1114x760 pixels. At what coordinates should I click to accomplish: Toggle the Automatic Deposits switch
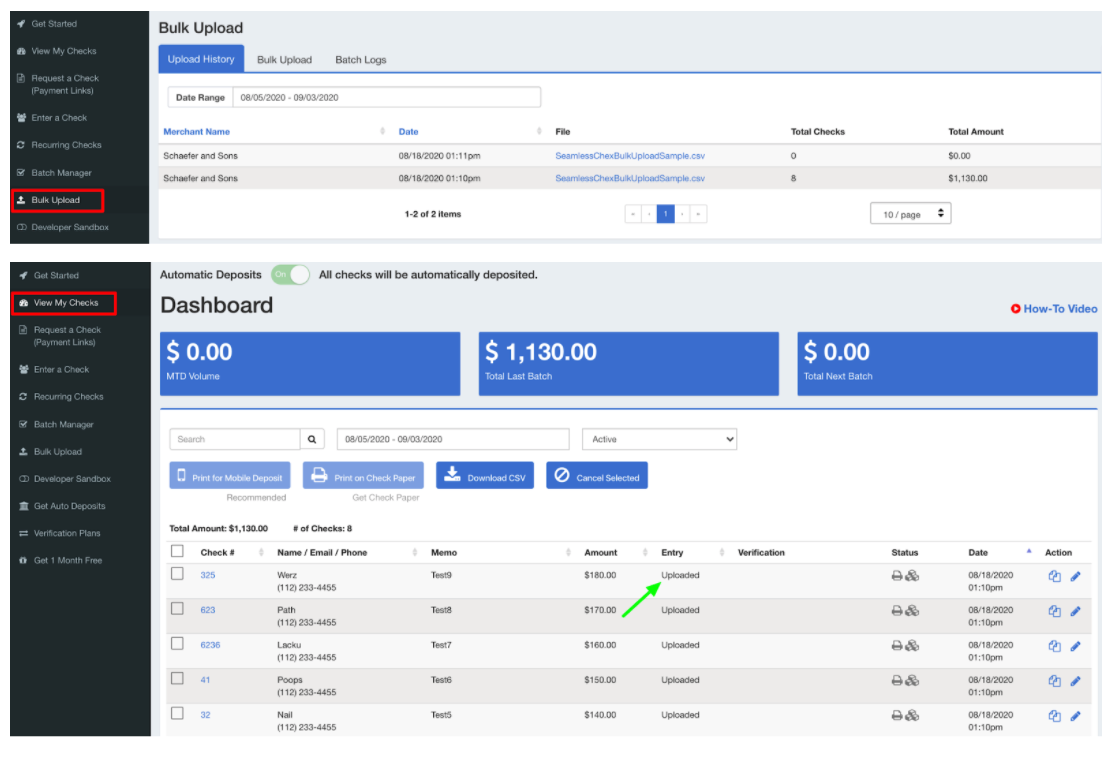pyautogui.click(x=290, y=274)
